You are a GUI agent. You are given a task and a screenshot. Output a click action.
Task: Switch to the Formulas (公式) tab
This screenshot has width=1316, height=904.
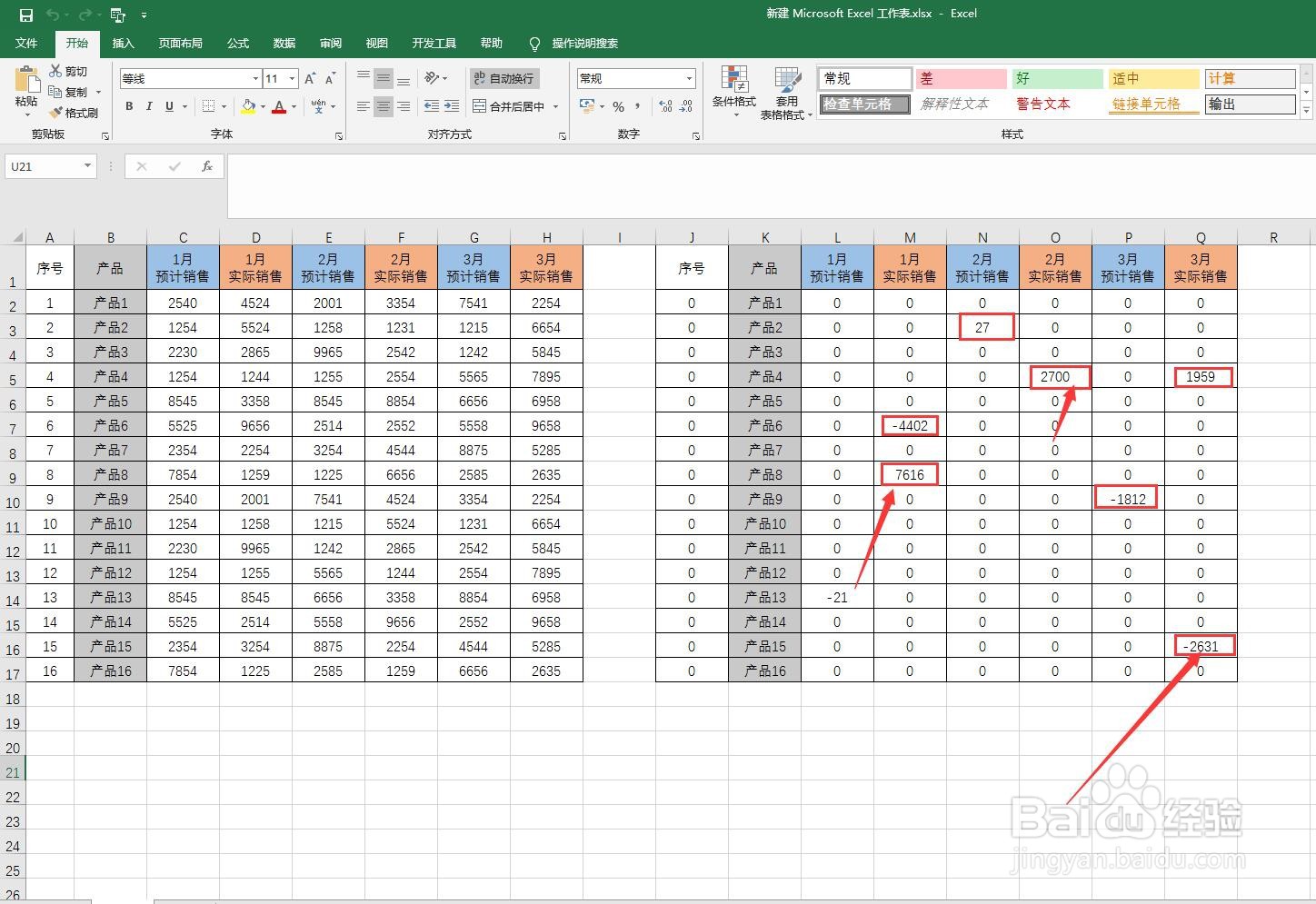pyautogui.click(x=238, y=44)
